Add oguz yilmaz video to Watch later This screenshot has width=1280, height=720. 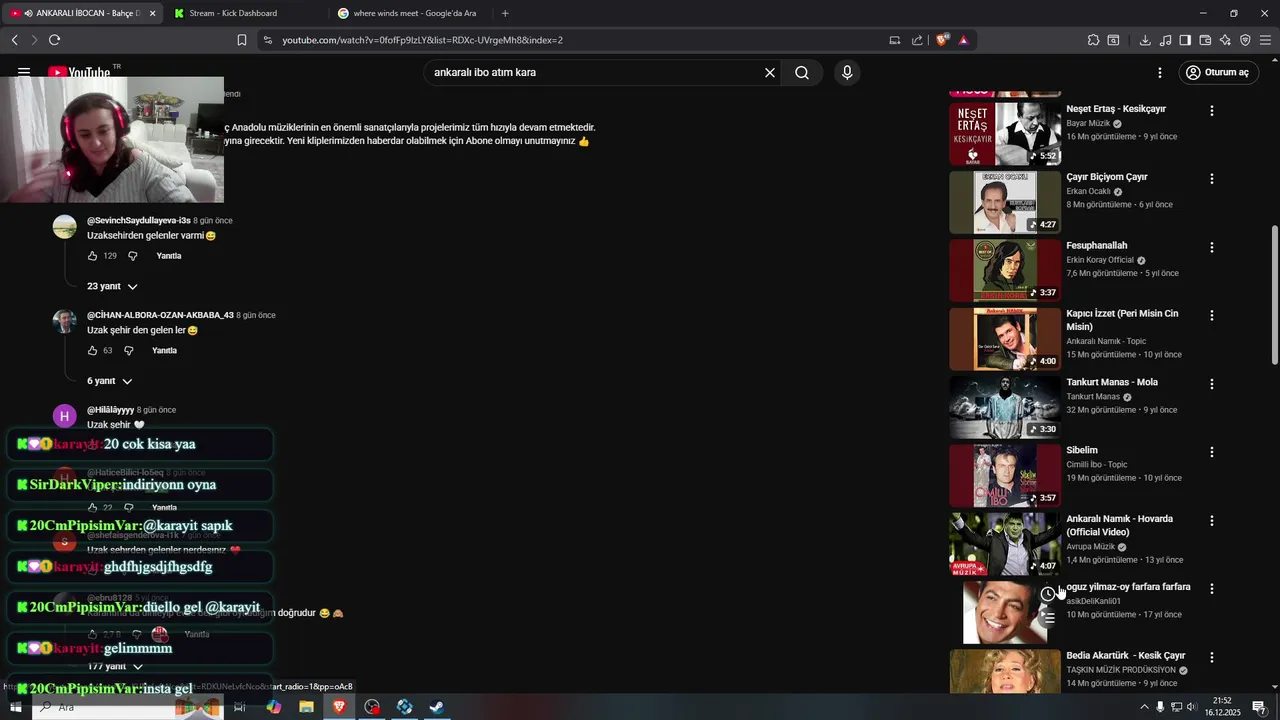[1048, 594]
